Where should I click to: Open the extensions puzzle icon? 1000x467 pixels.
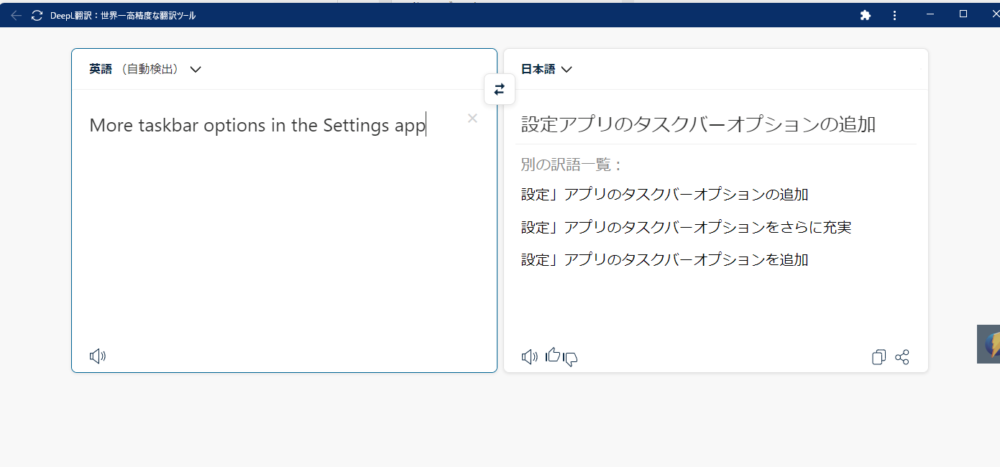coord(865,15)
